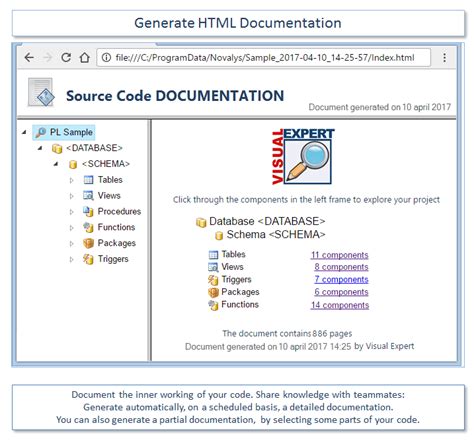Viewport: 474px width, 442px height.
Task: Click the Functions icon in summary list
Action: tap(213, 305)
